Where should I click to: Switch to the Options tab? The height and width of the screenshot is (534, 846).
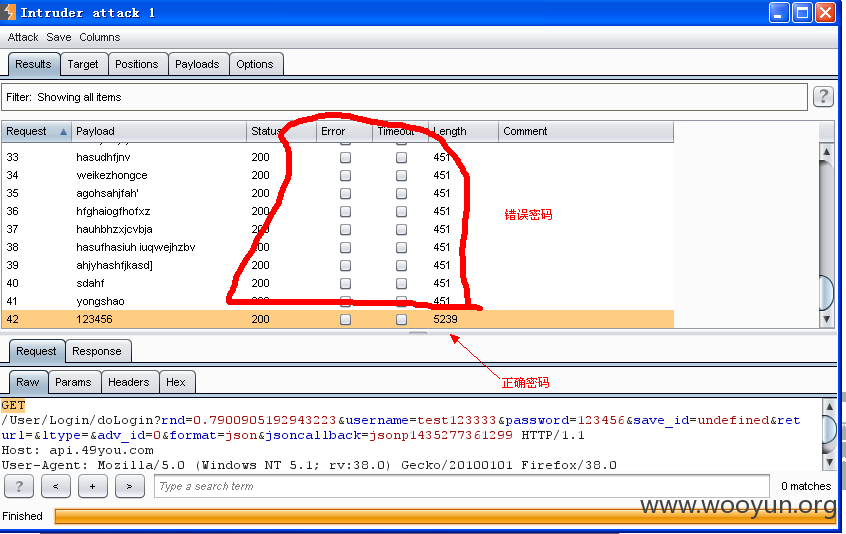coord(255,64)
